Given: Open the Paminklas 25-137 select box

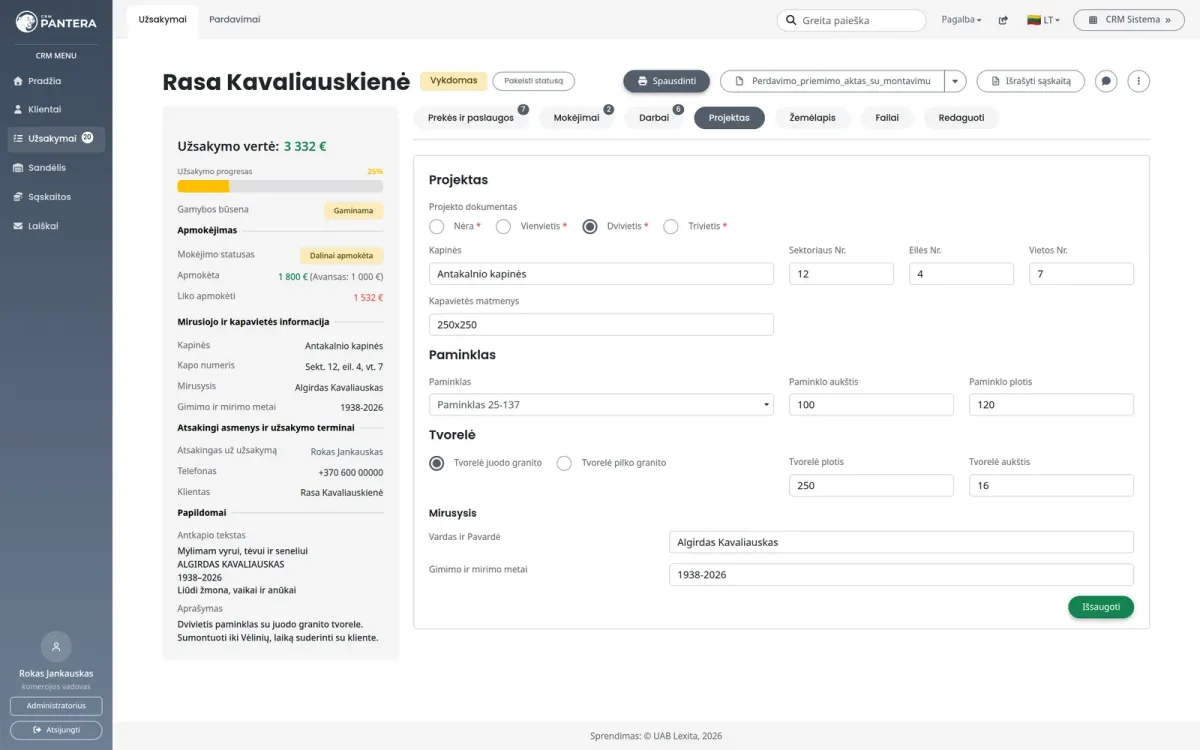Looking at the screenshot, I should (601, 405).
